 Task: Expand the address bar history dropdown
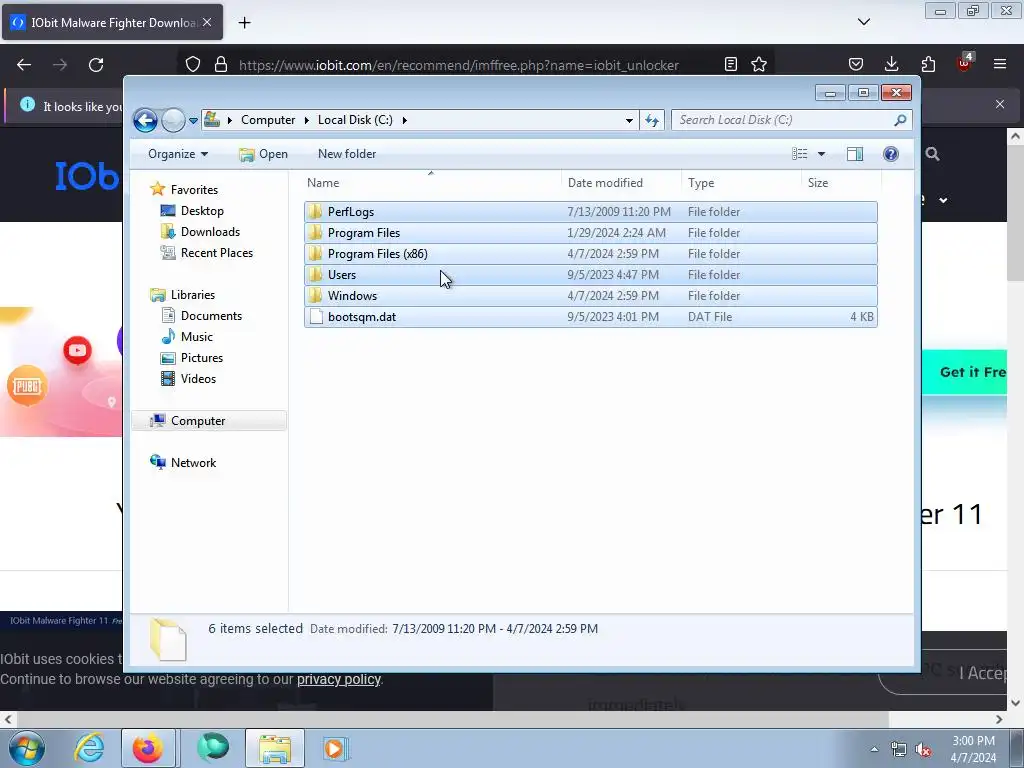629,120
